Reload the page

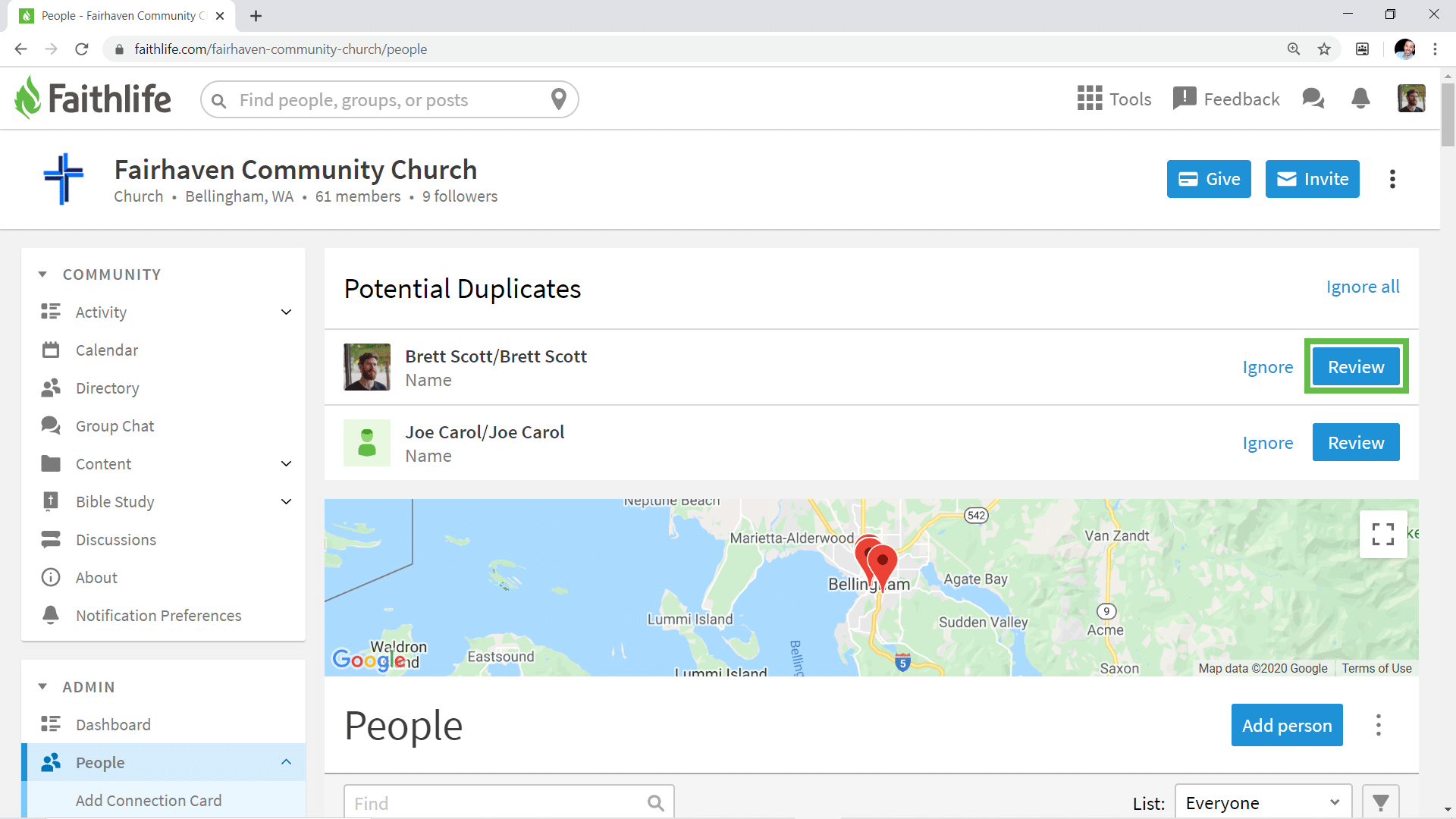tap(82, 49)
